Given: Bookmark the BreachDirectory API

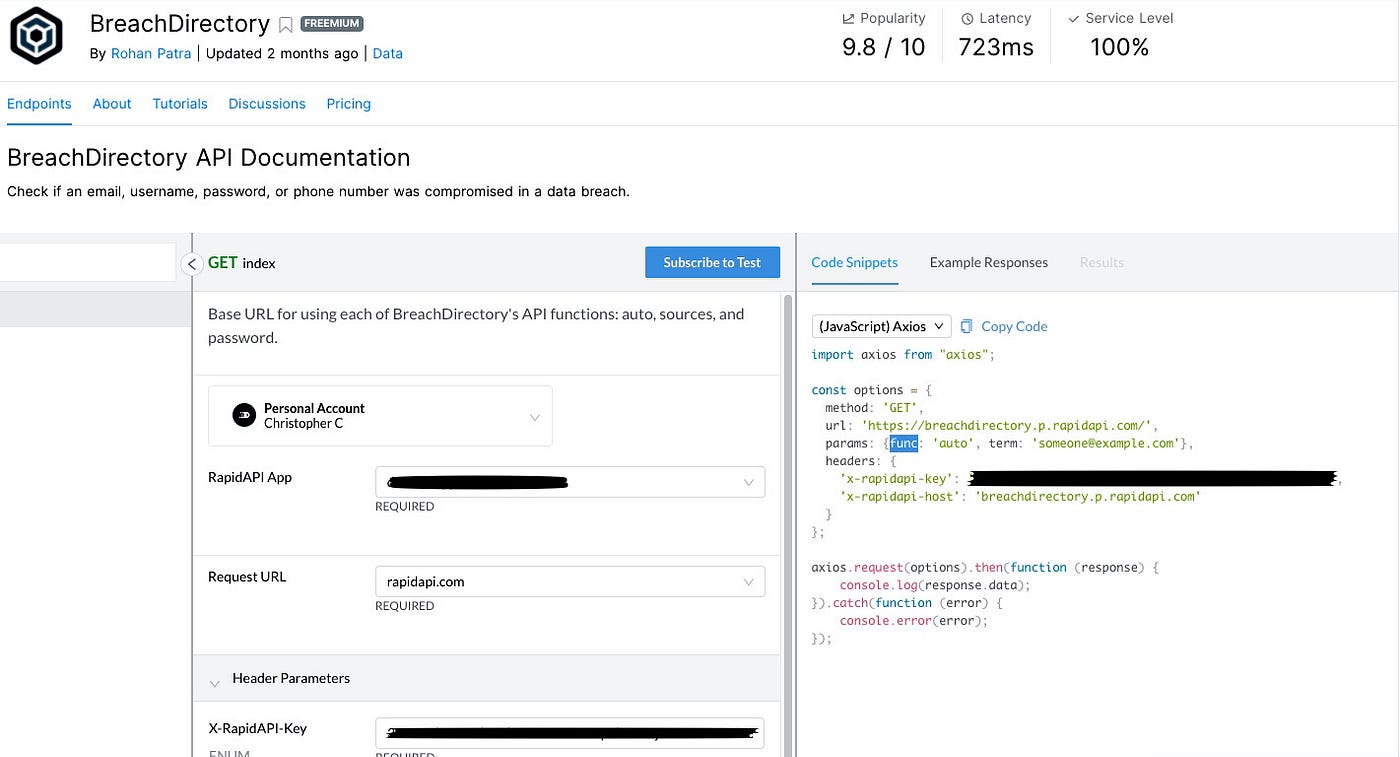Looking at the screenshot, I should (286, 24).
